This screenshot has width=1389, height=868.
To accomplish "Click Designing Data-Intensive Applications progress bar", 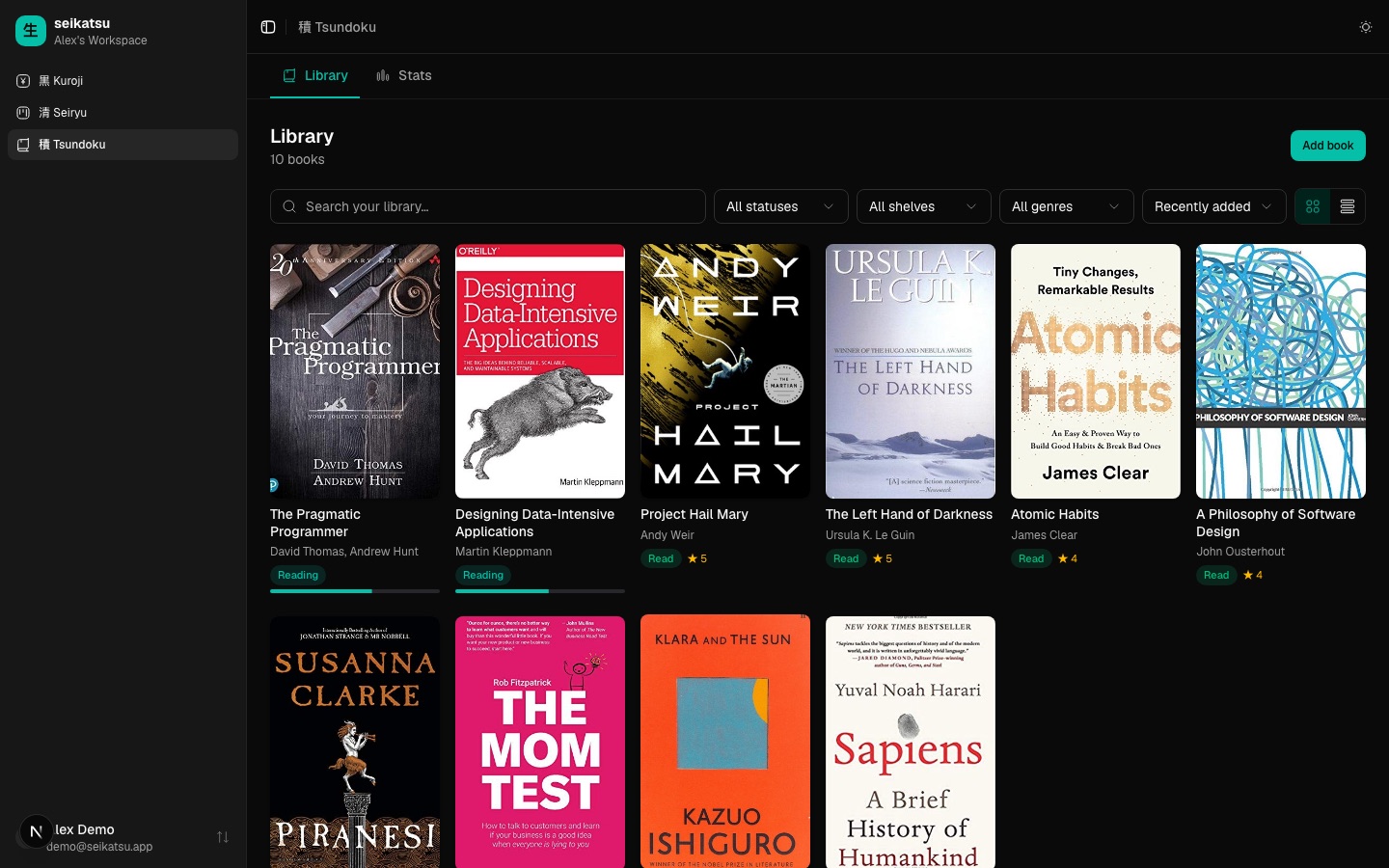I will pos(540,591).
